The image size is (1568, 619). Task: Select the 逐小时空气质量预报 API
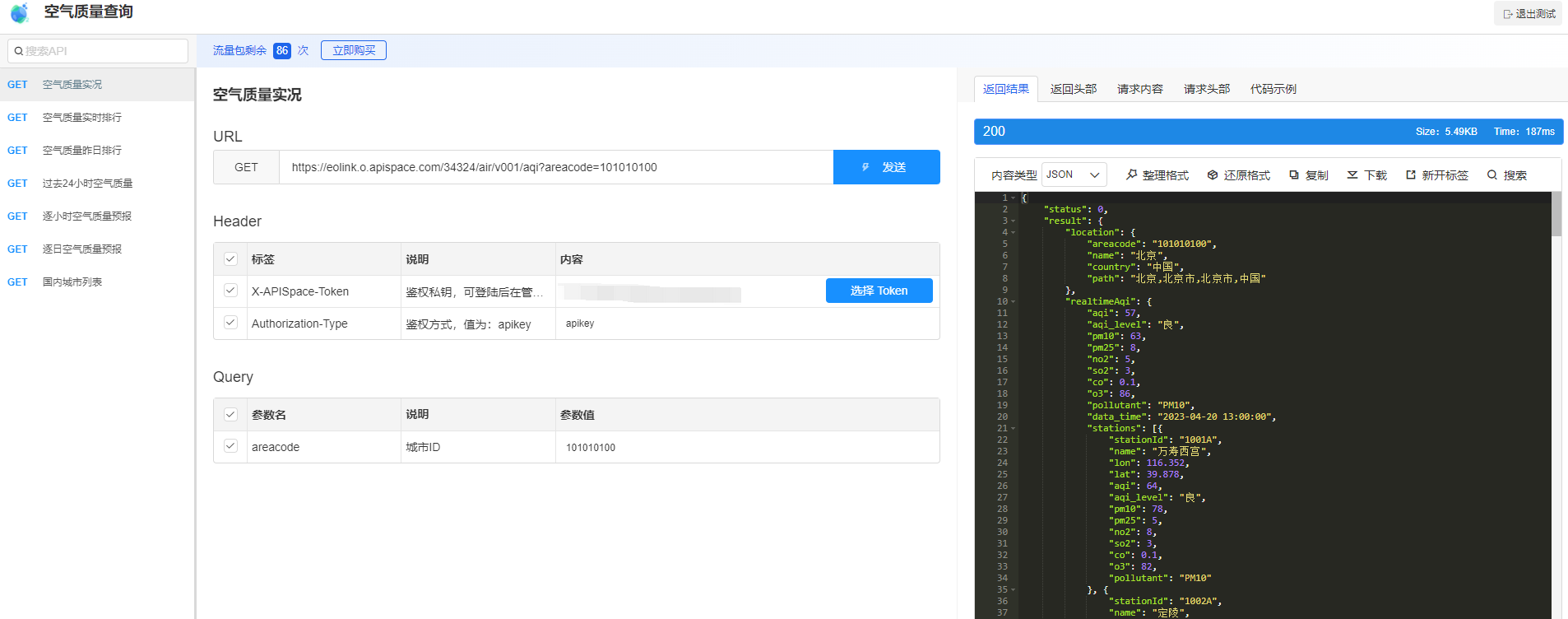click(x=97, y=216)
